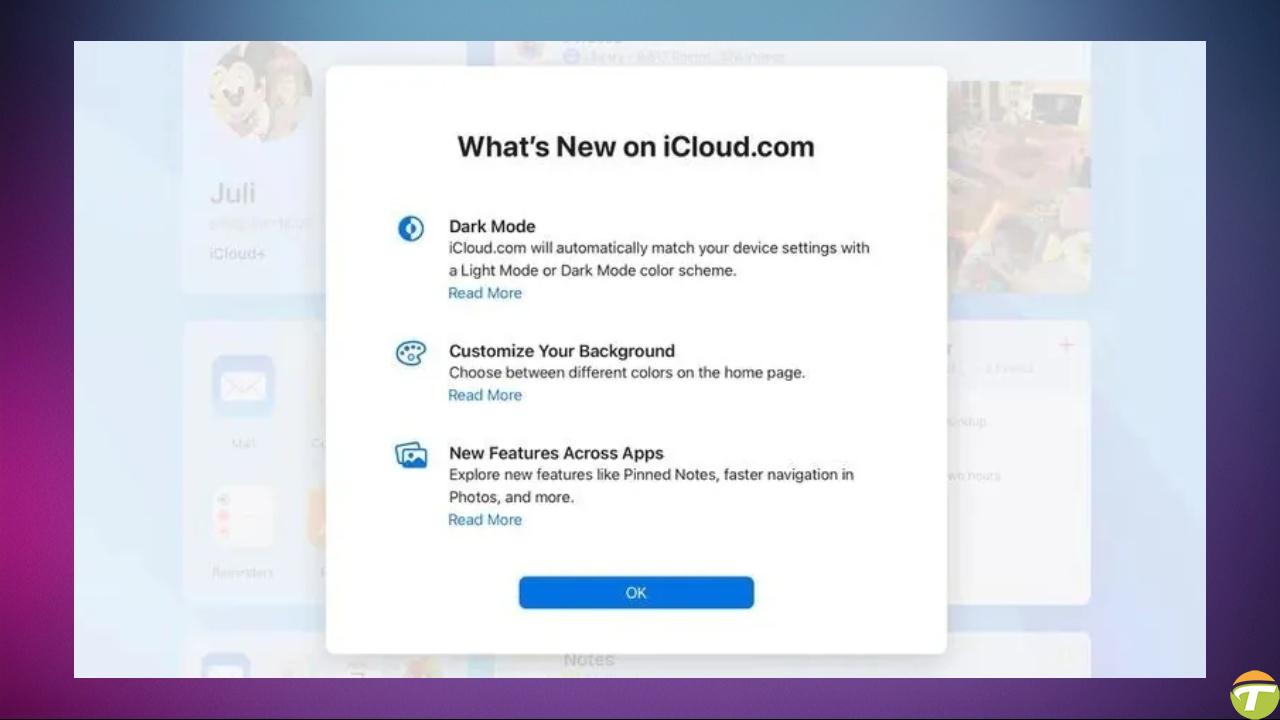This screenshot has height=720, width=1280.
Task: Select the "What's New on iCloud.com" heading
Action: coord(636,146)
